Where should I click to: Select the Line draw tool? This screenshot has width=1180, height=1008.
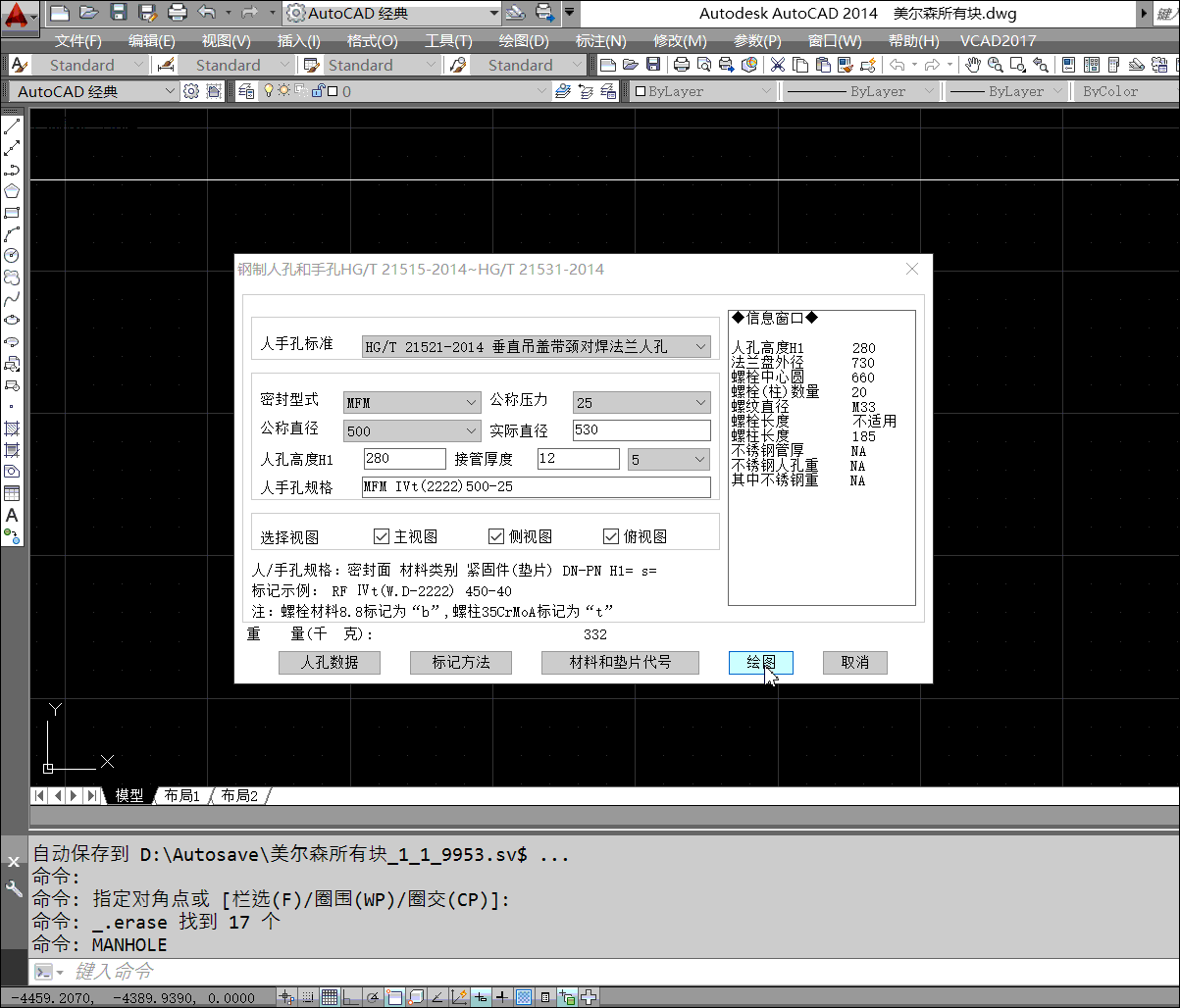point(12,127)
